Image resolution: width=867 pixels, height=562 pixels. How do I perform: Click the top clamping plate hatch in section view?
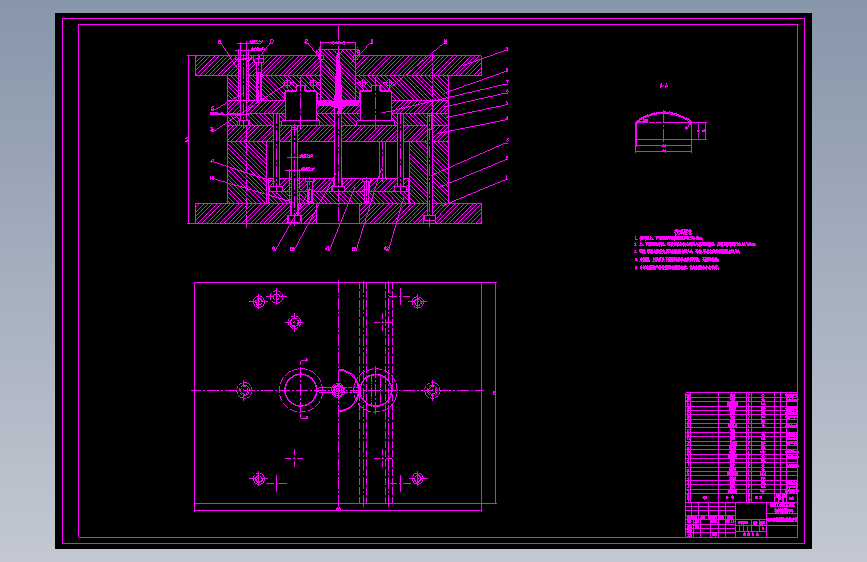point(338,66)
